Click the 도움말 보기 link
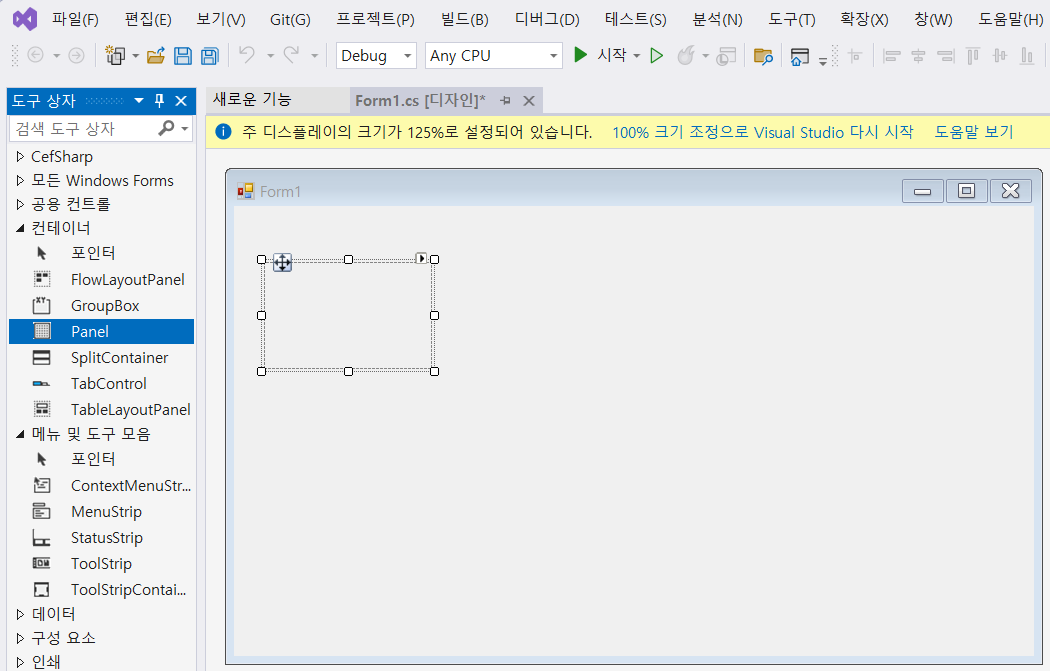 974,132
